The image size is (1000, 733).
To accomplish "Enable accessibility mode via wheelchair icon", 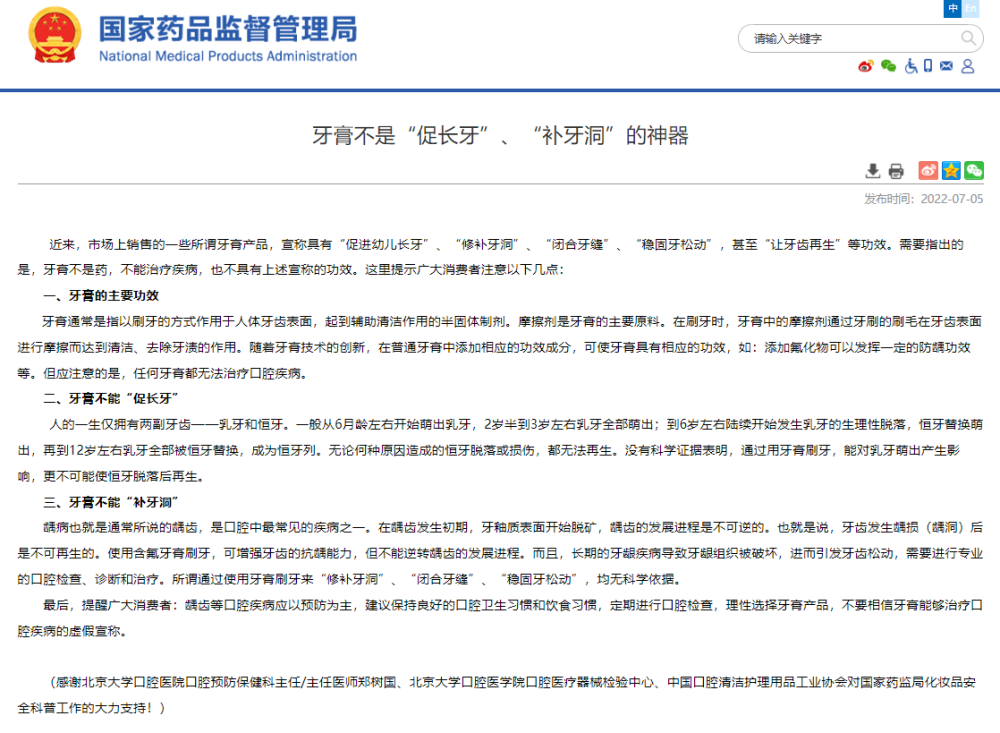I will click(911, 67).
